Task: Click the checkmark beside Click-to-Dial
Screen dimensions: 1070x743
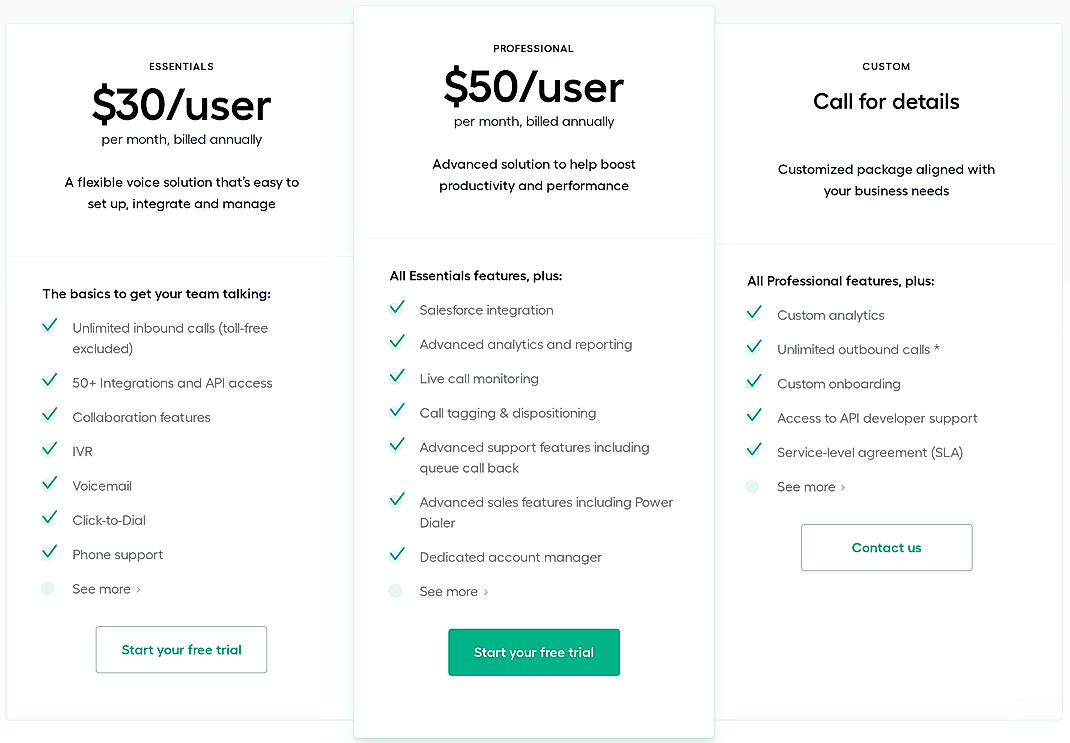Action: pyautogui.click(x=49, y=518)
